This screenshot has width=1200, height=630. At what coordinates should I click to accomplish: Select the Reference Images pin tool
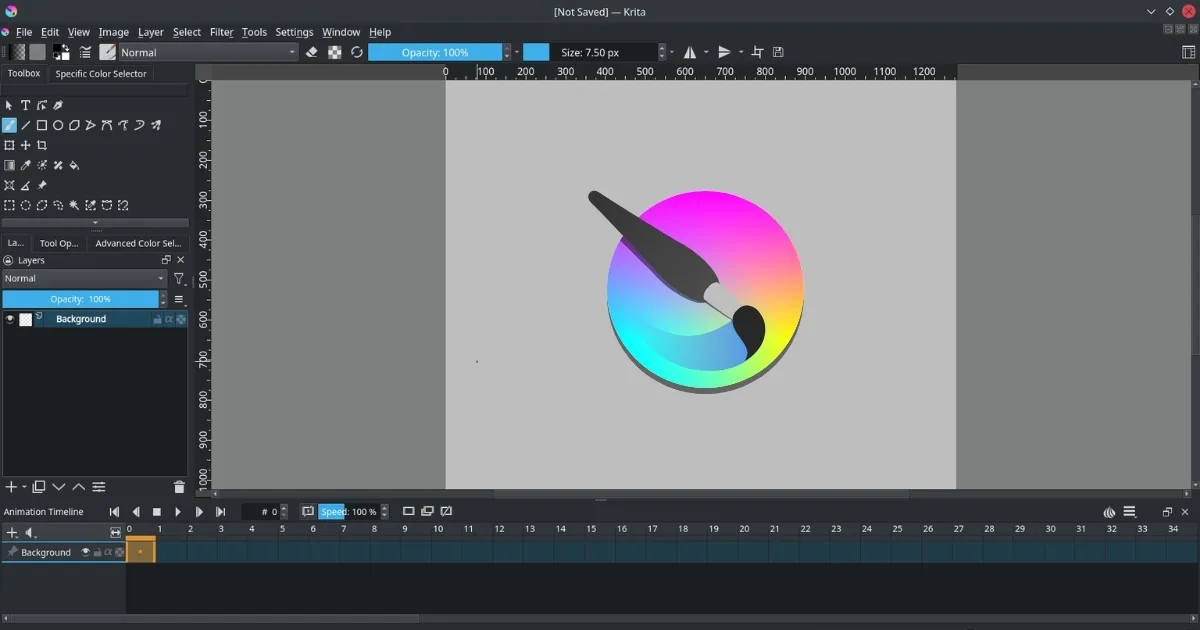pyautogui.click(x=42, y=185)
